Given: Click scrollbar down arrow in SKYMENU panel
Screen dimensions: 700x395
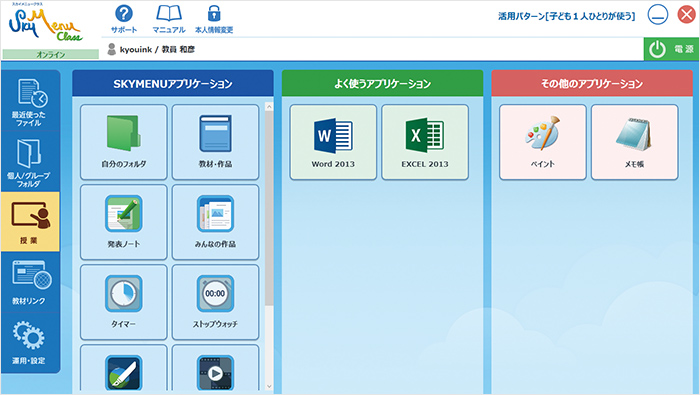Looking at the screenshot, I should [269, 387].
